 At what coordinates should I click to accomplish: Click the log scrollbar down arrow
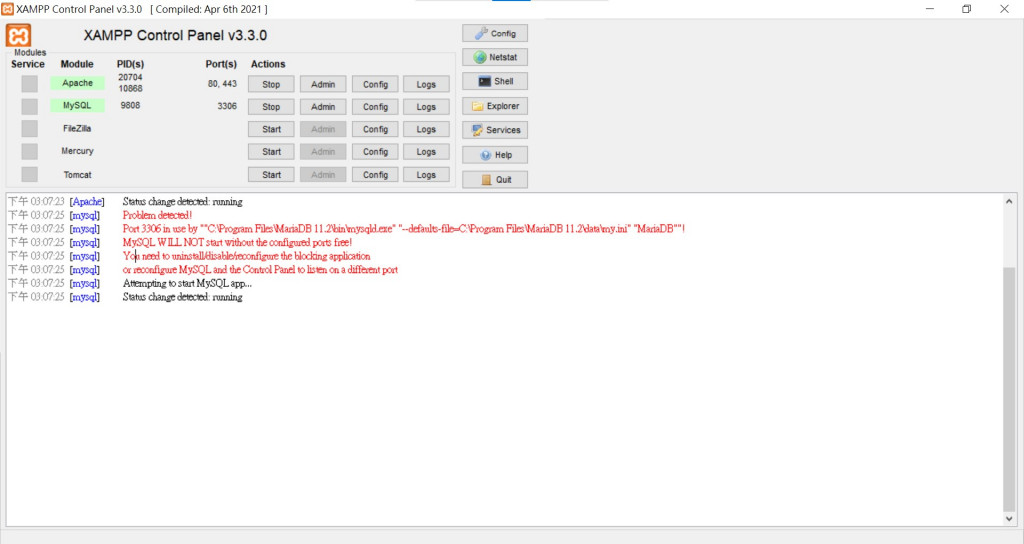coord(1009,519)
